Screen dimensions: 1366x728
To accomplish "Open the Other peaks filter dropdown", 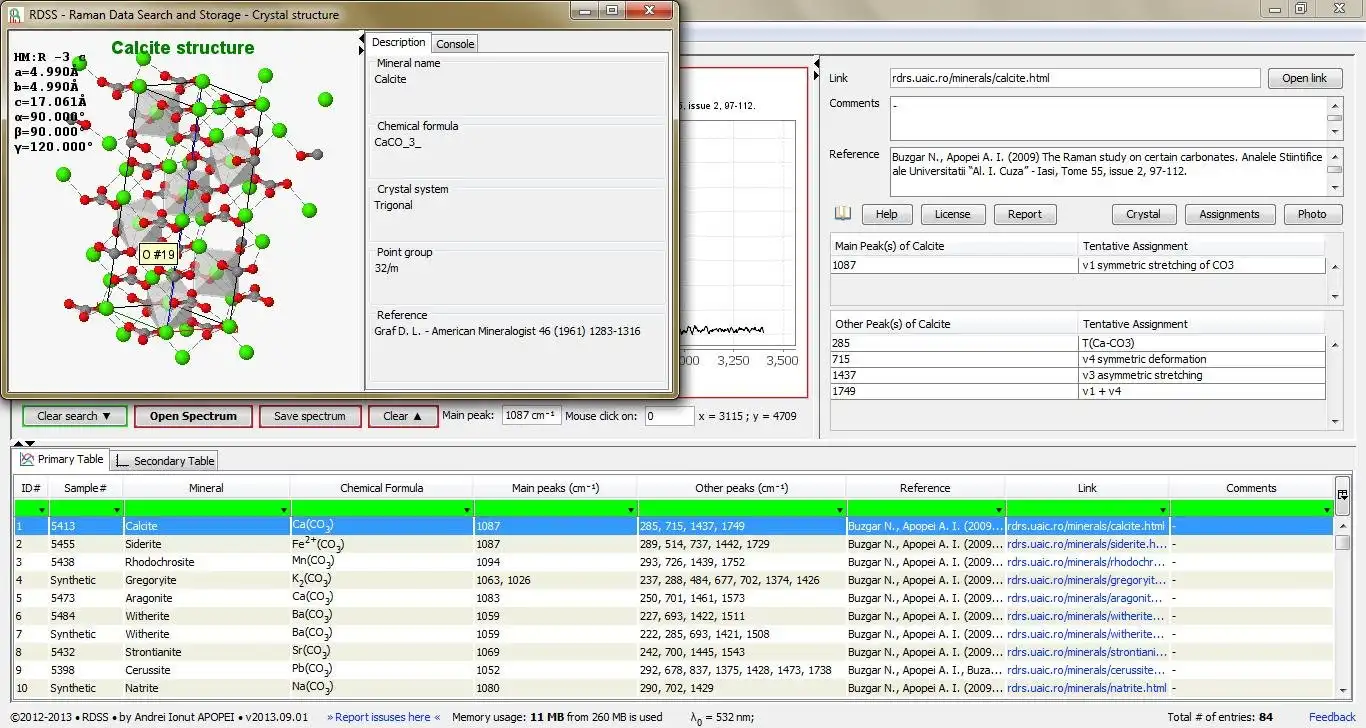I will click(x=840, y=510).
